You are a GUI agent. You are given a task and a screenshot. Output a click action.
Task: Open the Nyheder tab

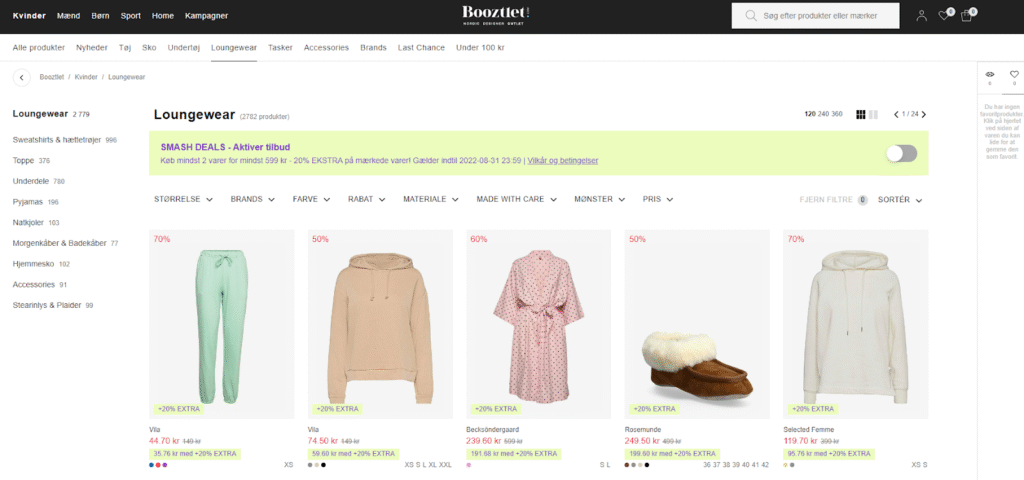91,48
